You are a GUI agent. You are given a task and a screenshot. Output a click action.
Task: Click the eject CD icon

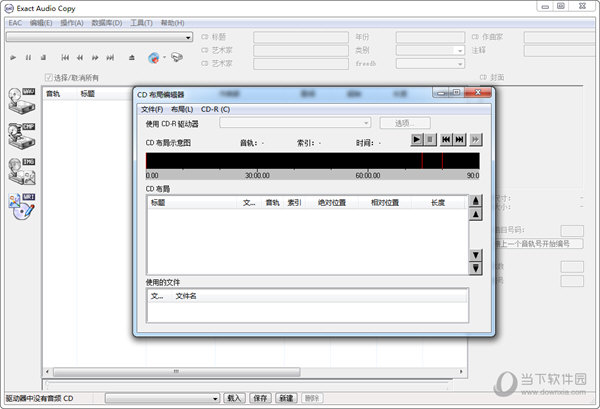tap(132, 58)
